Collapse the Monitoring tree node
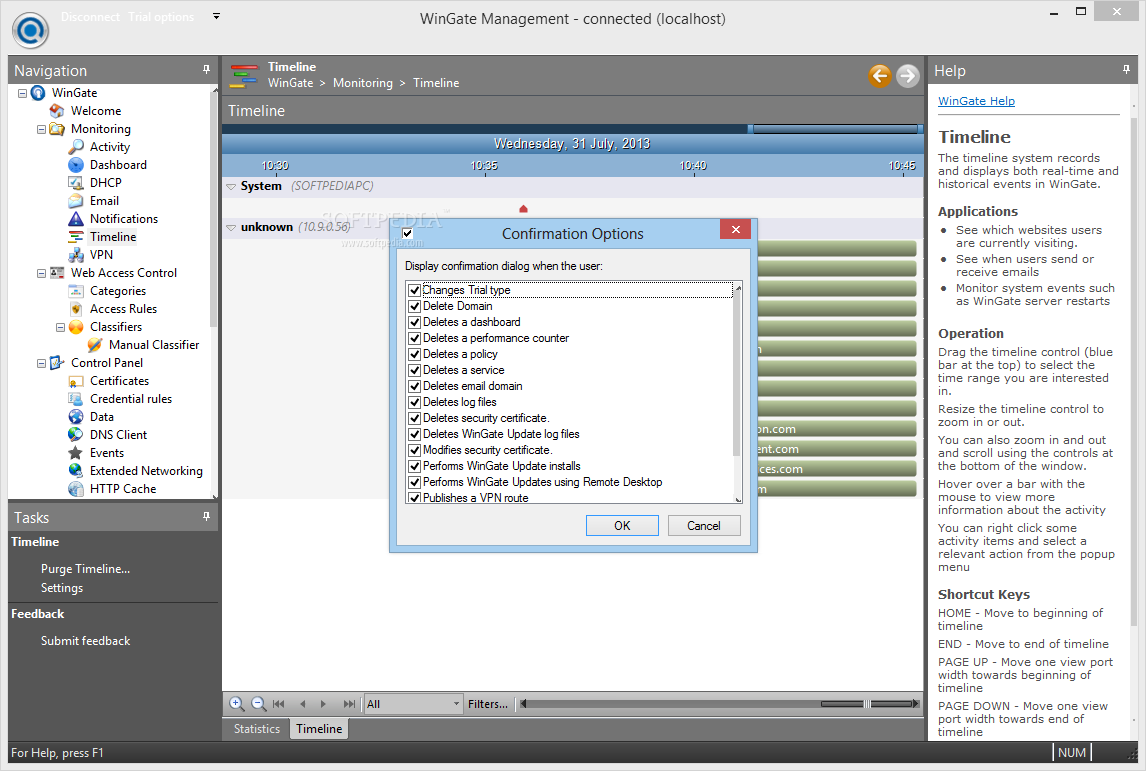This screenshot has height=771, width=1146. click(x=42, y=129)
